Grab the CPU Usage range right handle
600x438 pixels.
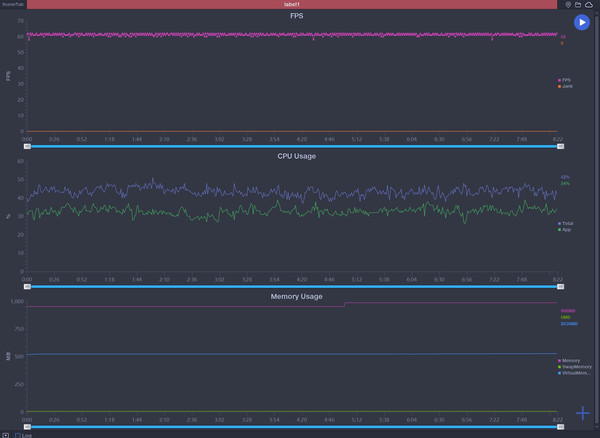561,287
